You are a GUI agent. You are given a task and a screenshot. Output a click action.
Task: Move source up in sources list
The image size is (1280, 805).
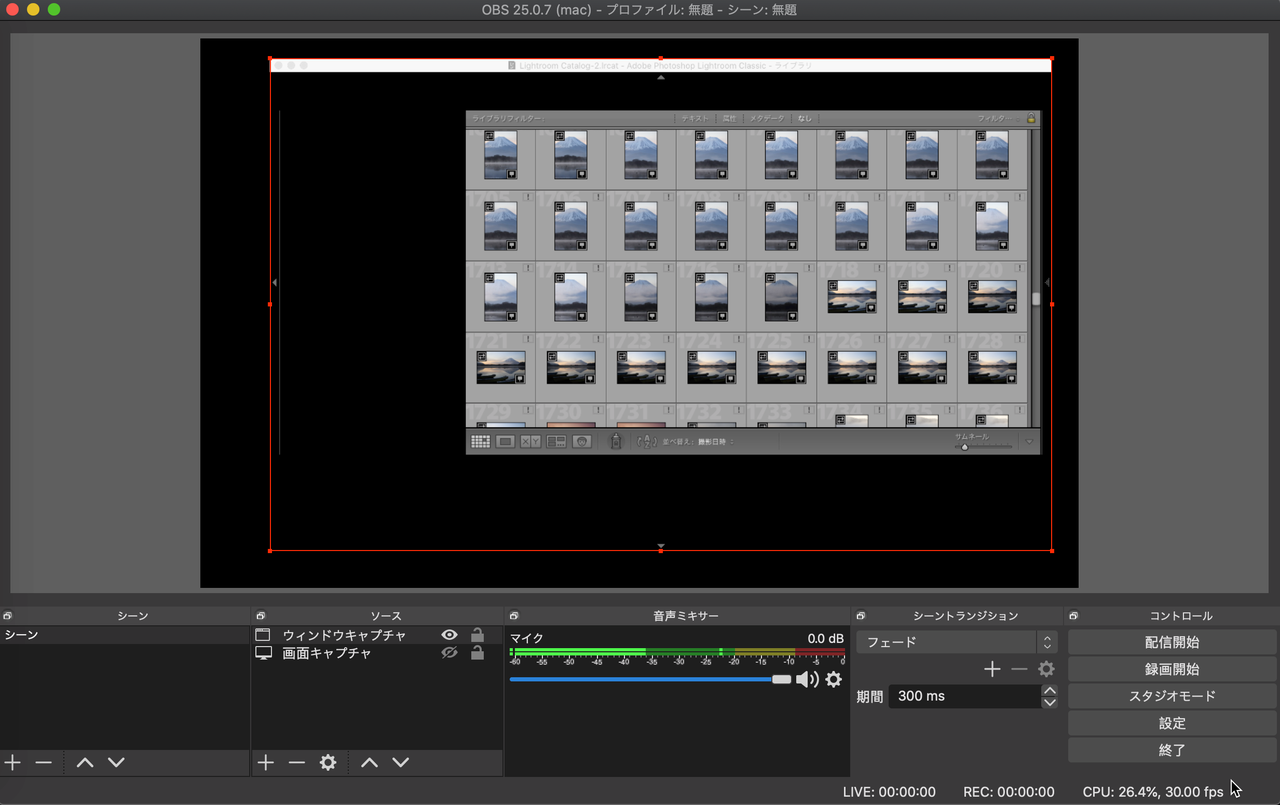(x=369, y=762)
